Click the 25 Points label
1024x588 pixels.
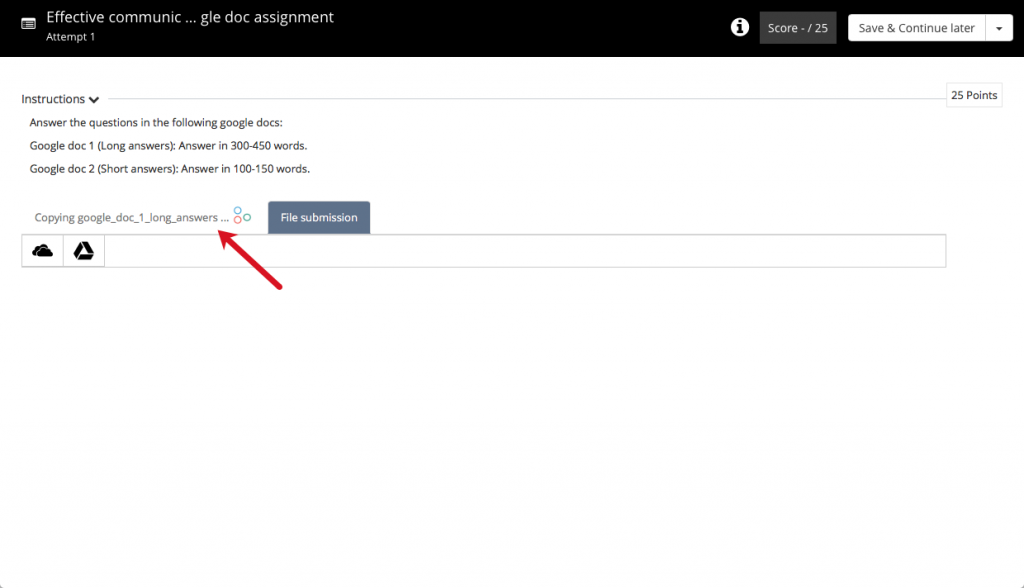click(x=974, y=95)
